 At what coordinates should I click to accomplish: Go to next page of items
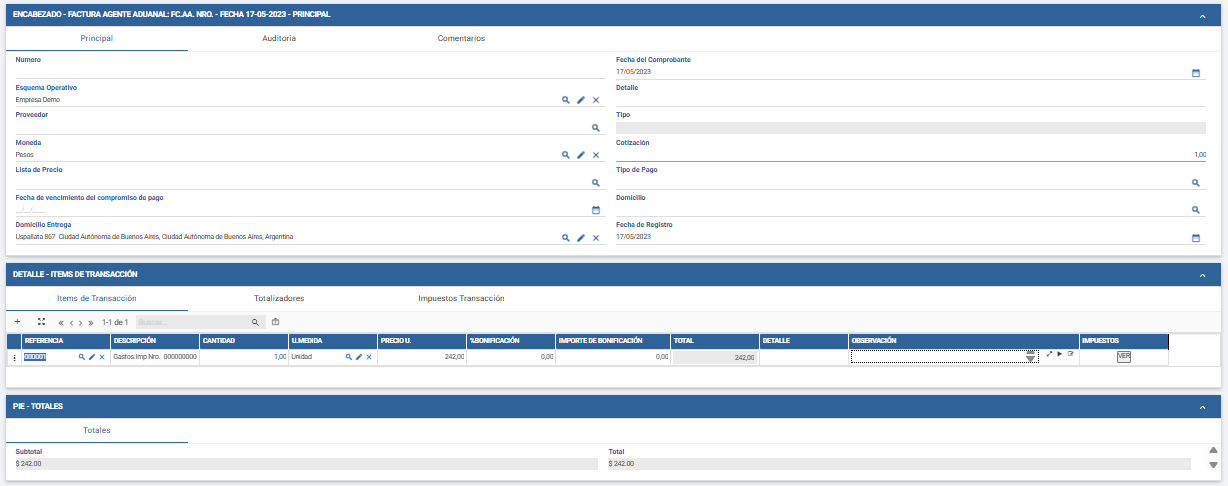coord(81,323)
